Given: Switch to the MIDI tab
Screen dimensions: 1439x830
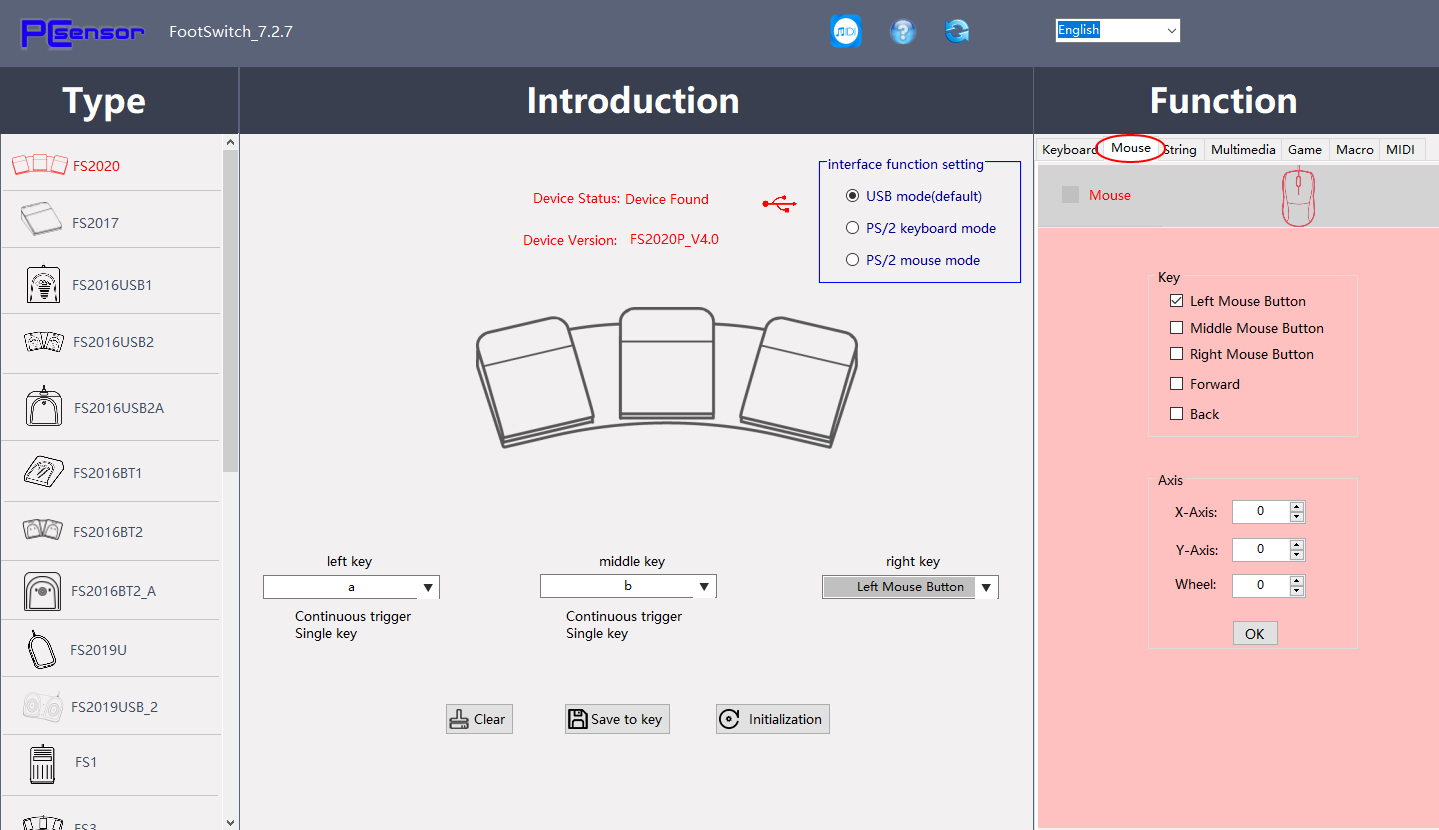Looking at the screenshot, I should [1400, 149].
